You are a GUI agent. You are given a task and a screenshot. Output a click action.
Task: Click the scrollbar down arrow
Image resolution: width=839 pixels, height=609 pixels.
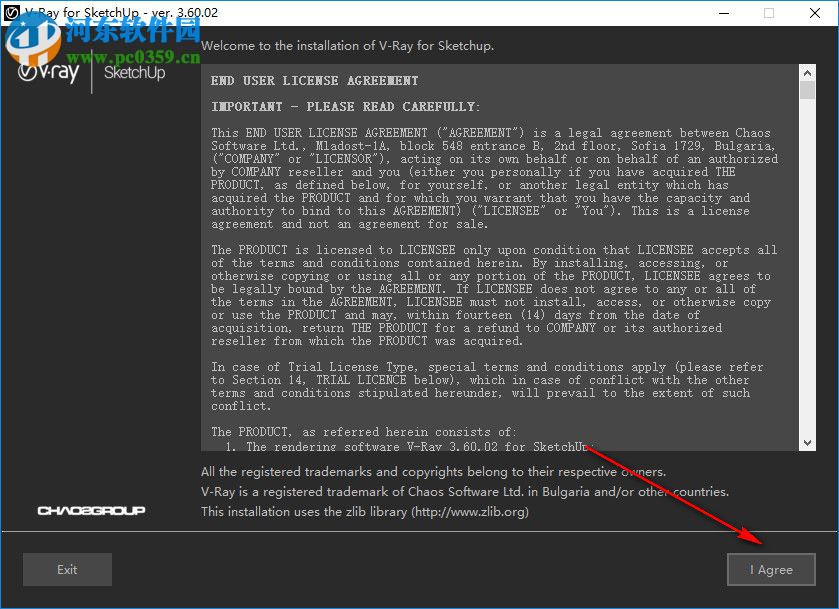pos(806,441)
